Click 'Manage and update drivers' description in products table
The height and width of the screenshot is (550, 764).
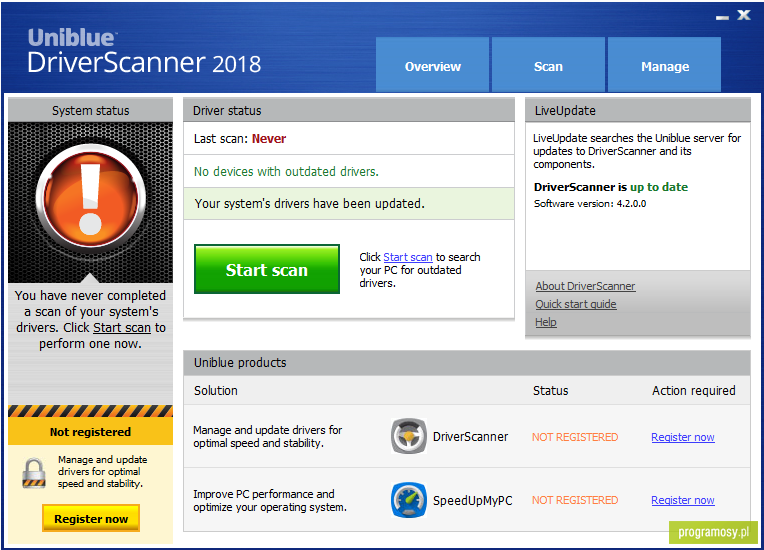click(x=267, y=436)
